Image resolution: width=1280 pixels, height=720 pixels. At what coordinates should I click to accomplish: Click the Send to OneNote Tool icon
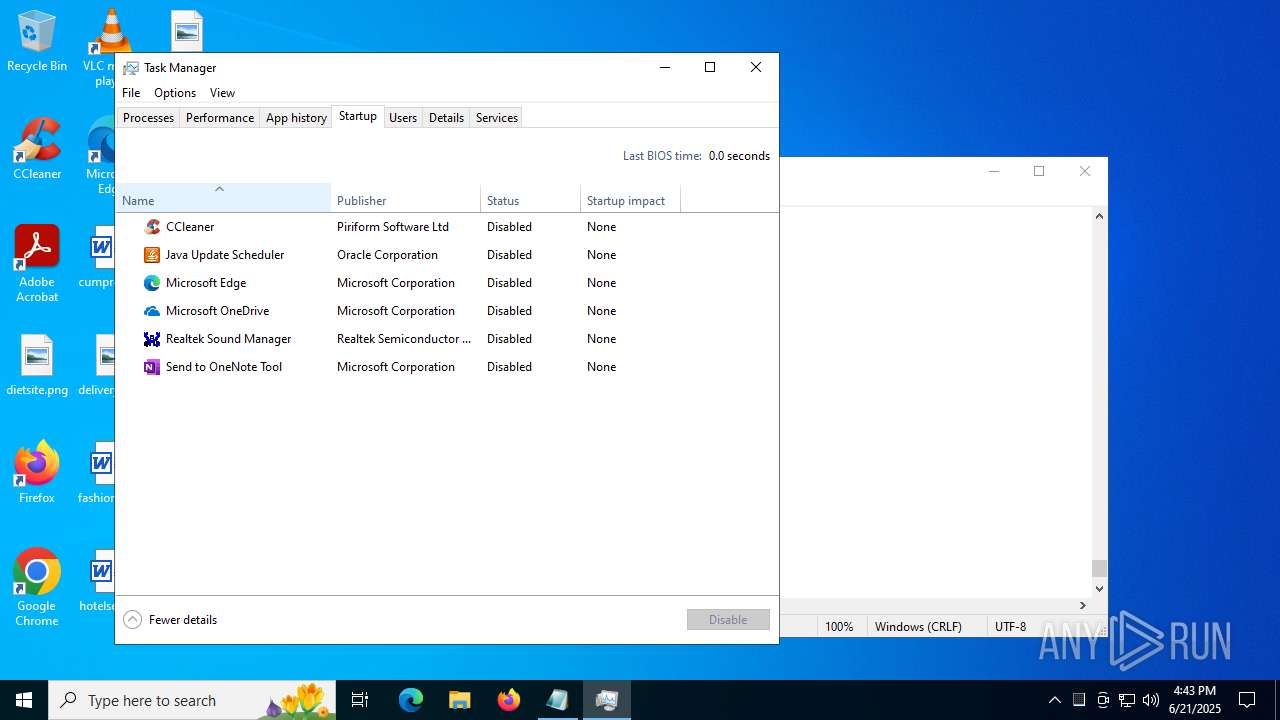152,367
